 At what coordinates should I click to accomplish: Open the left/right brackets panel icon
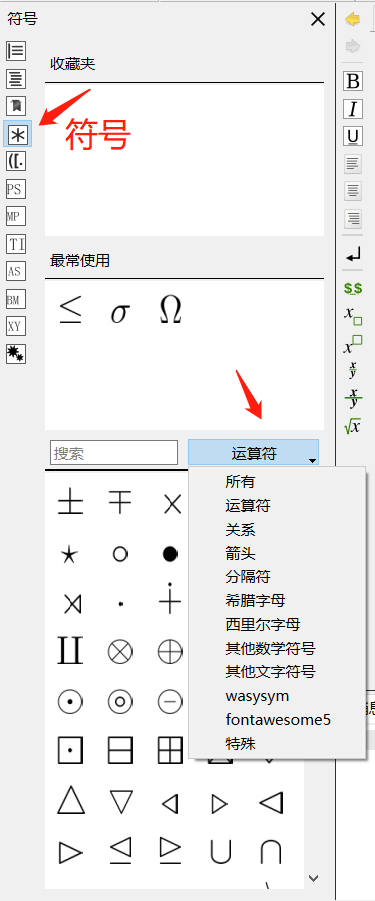16,161
